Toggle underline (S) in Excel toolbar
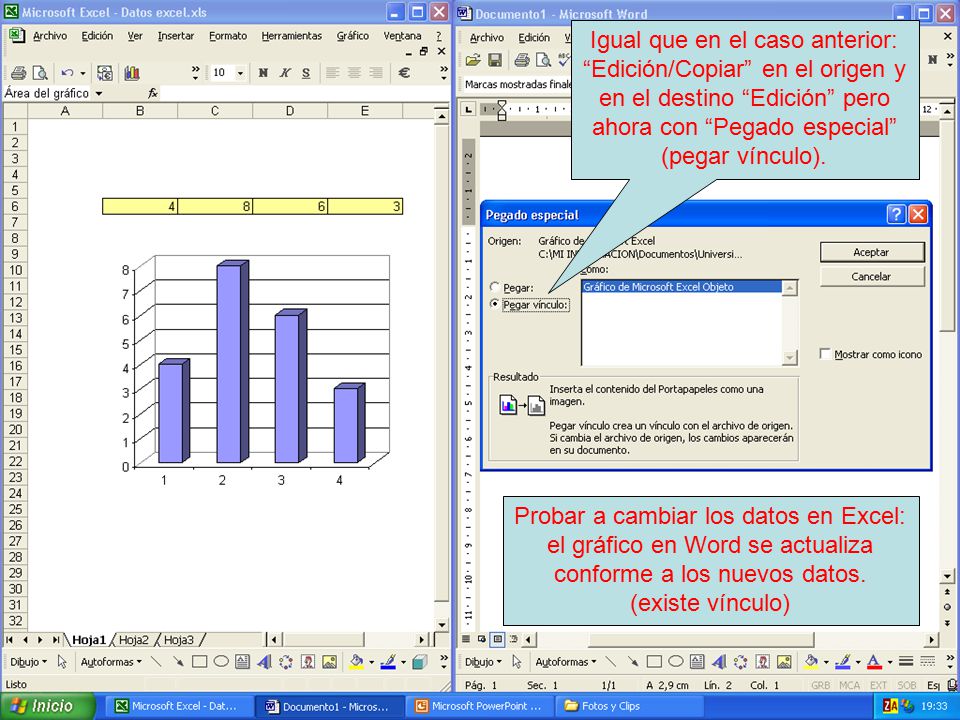960x720 pixels. 306,73
